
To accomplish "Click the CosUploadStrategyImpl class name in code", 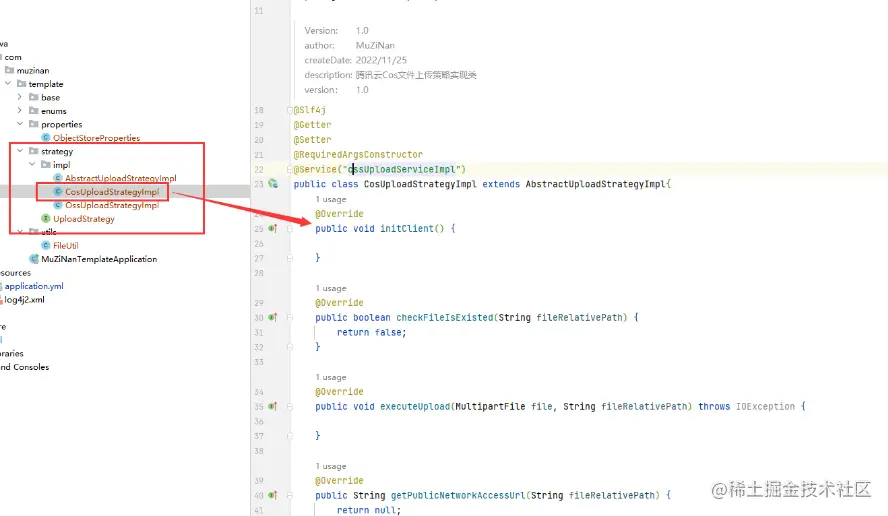I will pyautogui.click(x=420, y=184).
